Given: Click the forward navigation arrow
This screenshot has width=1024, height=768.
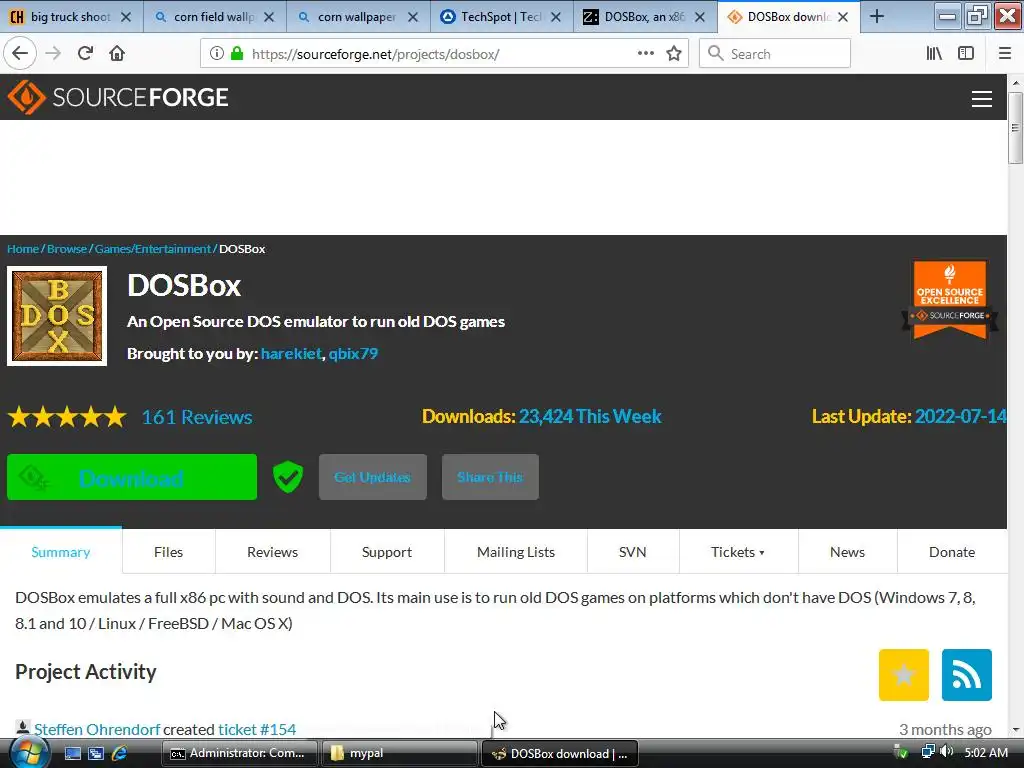Looking at the screenshot, I should (x=54, y=54).
